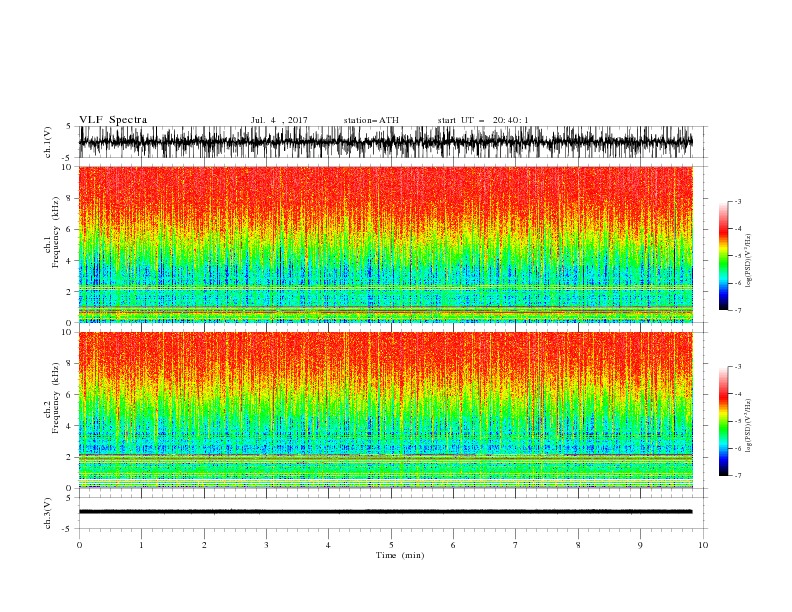This screenshot has height=612, width=792.
Task: Click the "ch.3(V)" axis label
Action: (x=47, y=513)
